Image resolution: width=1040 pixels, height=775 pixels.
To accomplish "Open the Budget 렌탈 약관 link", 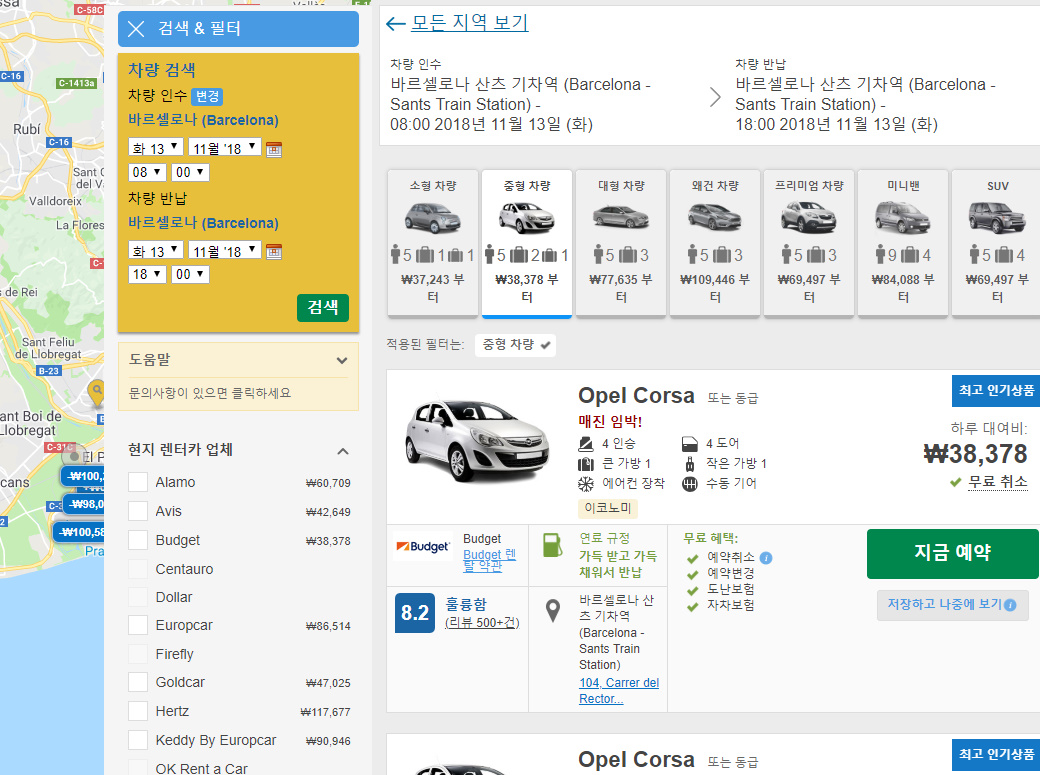I will (x=489, y=560).
